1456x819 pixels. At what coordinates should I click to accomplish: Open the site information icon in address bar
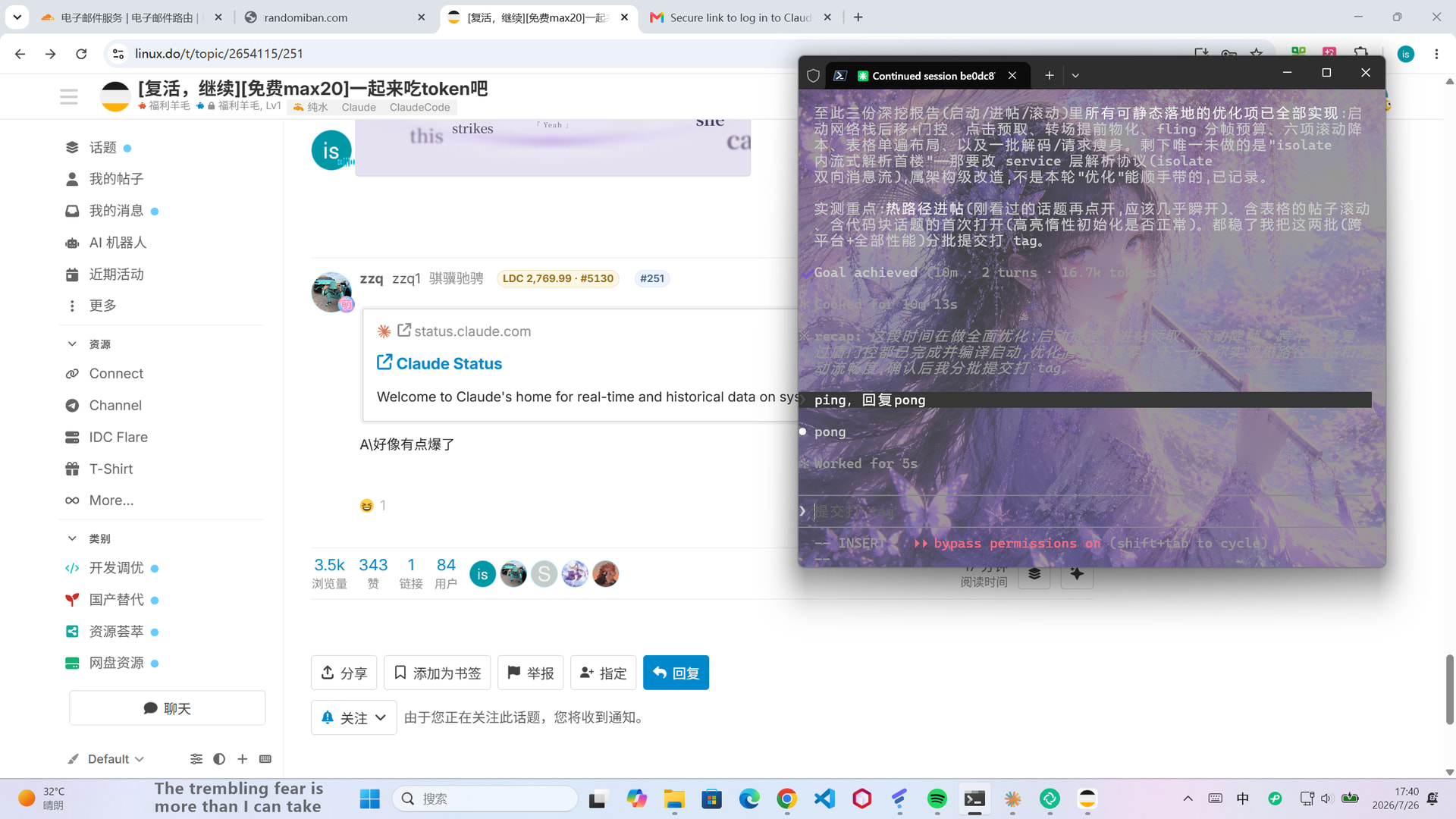click(118, 54)
